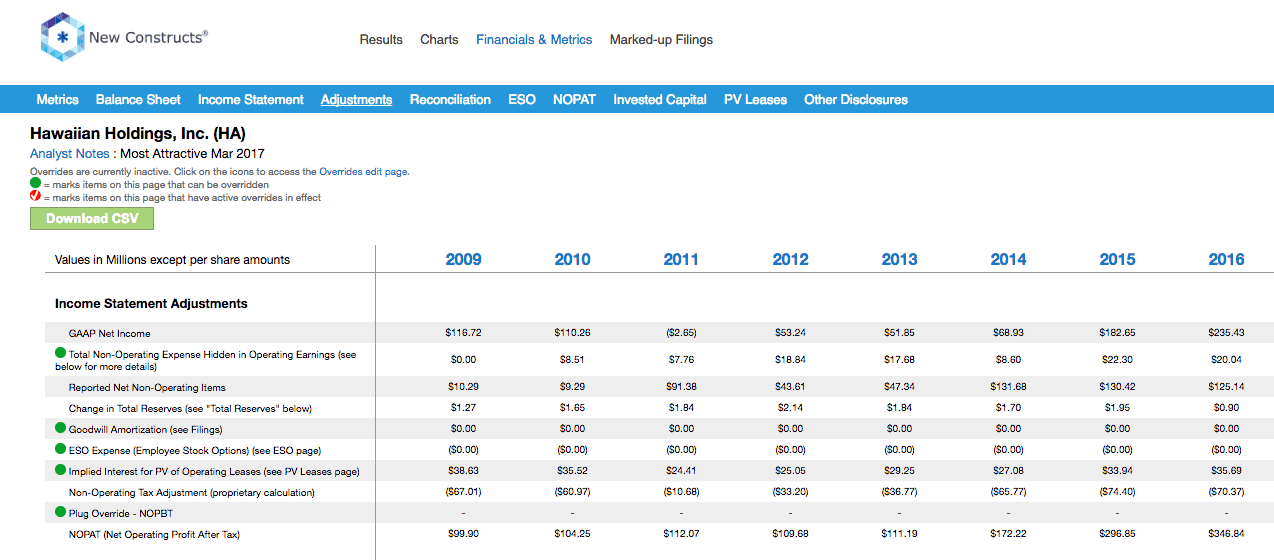Click the 2014 column header
This screenshot has width=1274, height=560.
coord(1008,259)
